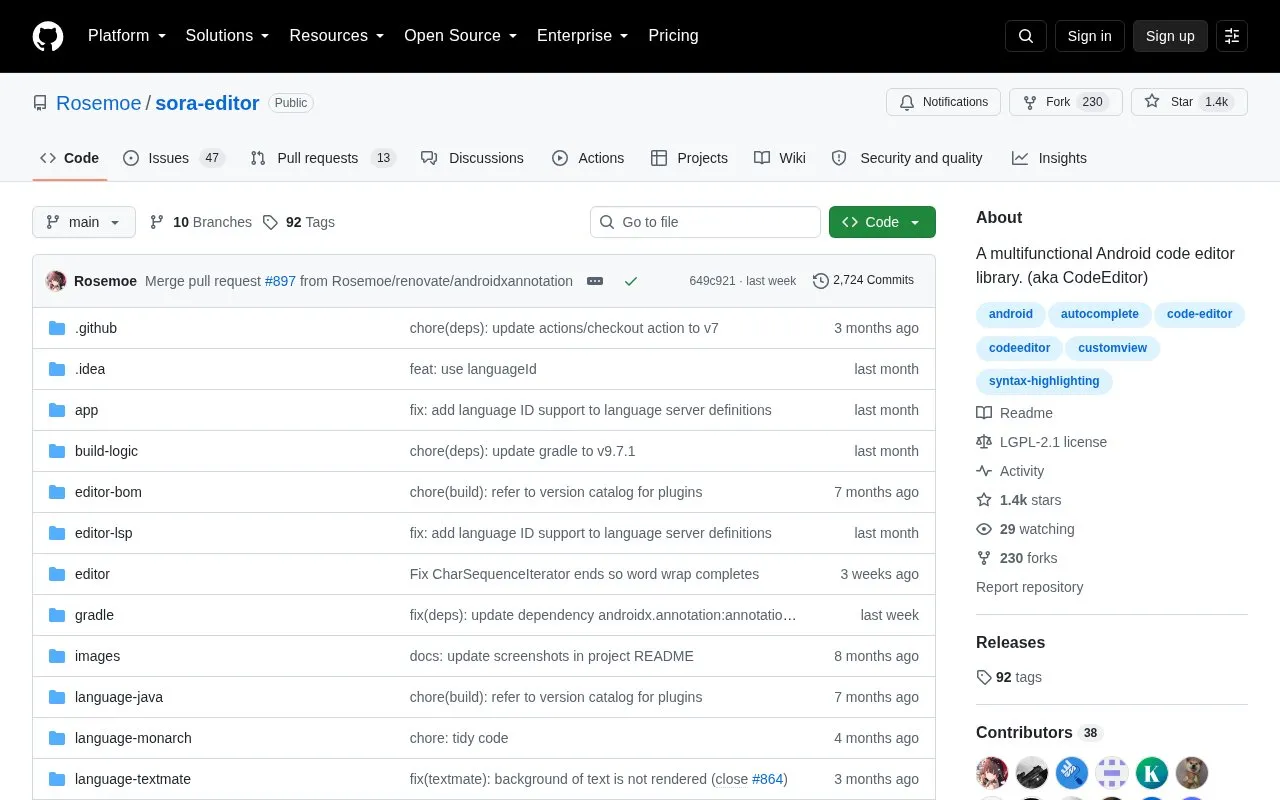The width and height of the screenshot is (1280, 800).
Task: Expand the Open Source menu
Action: click(x=461, y=36)
